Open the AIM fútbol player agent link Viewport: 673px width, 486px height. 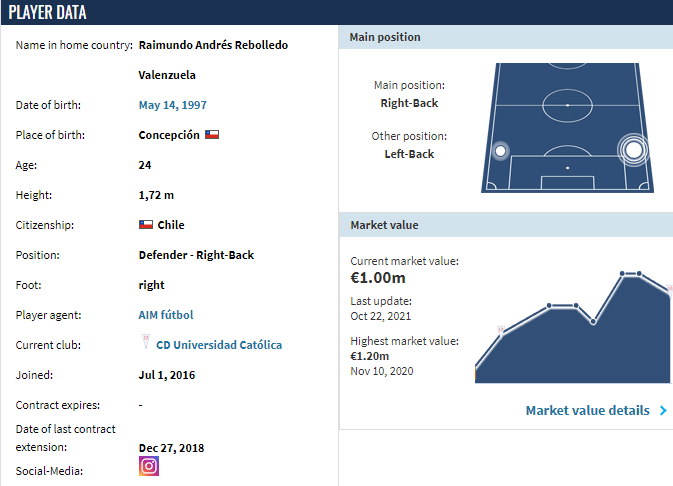tap(166, 315)
